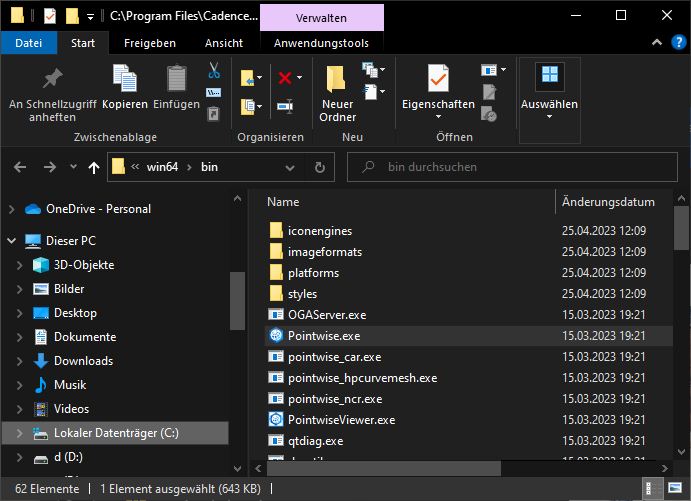Select PointwiseViewer.exe file
Image resolution: width=691 pixels, height=501 pixels.
tap(469, 420)
